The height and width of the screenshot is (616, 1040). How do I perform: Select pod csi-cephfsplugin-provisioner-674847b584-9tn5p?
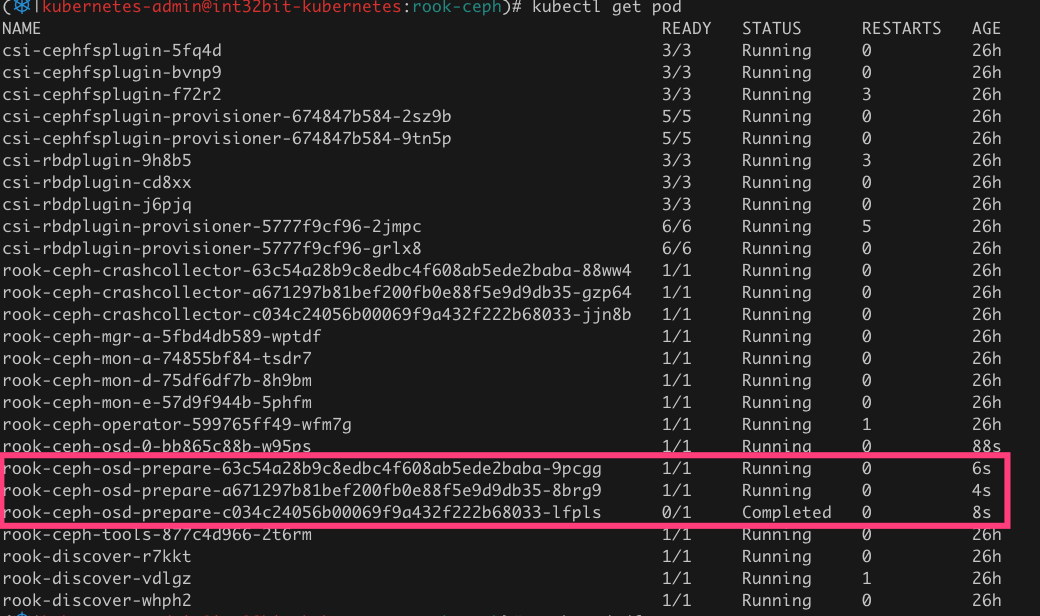click(x=226, y=139)
